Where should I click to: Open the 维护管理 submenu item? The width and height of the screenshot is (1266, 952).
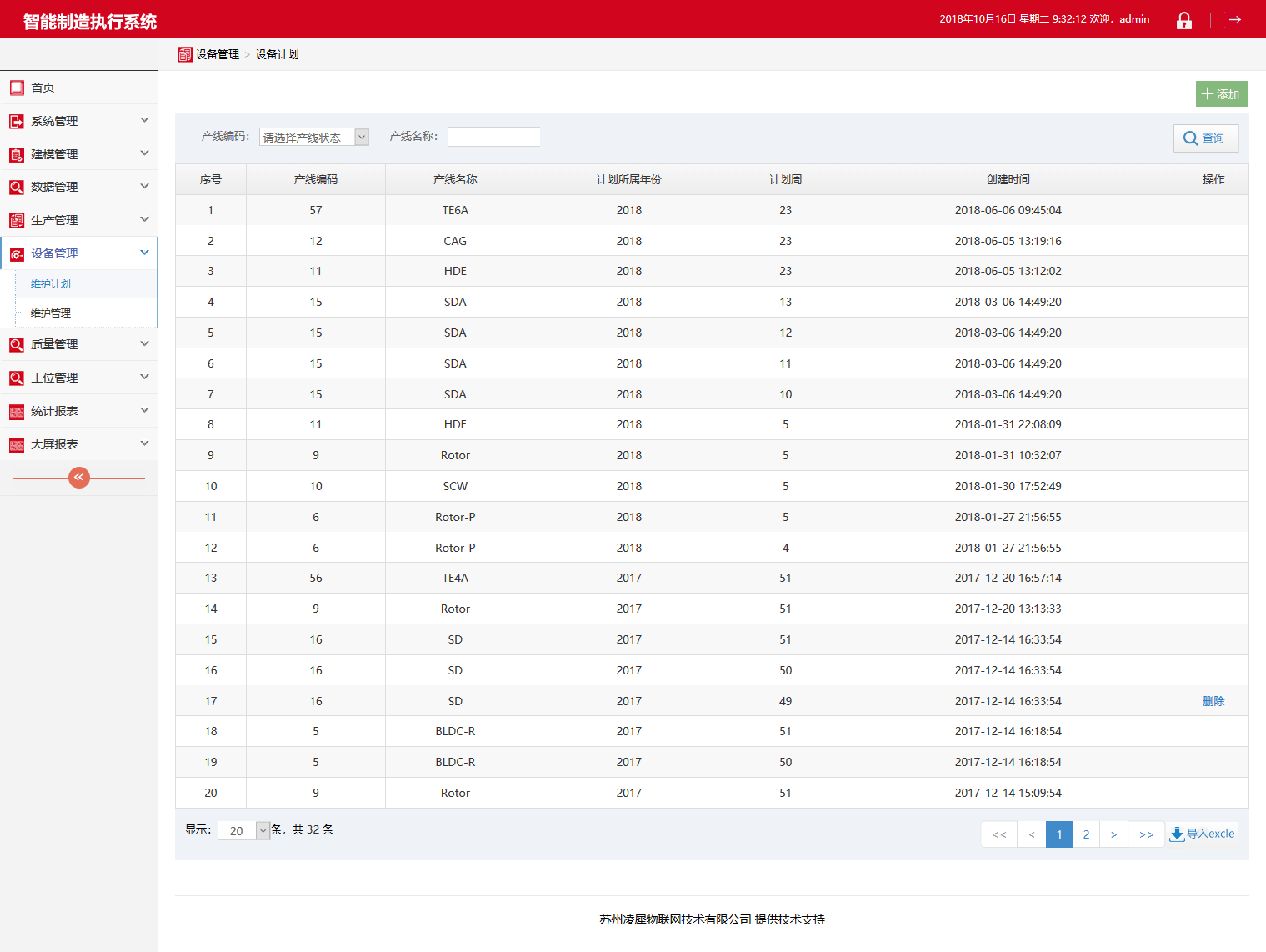51,313
